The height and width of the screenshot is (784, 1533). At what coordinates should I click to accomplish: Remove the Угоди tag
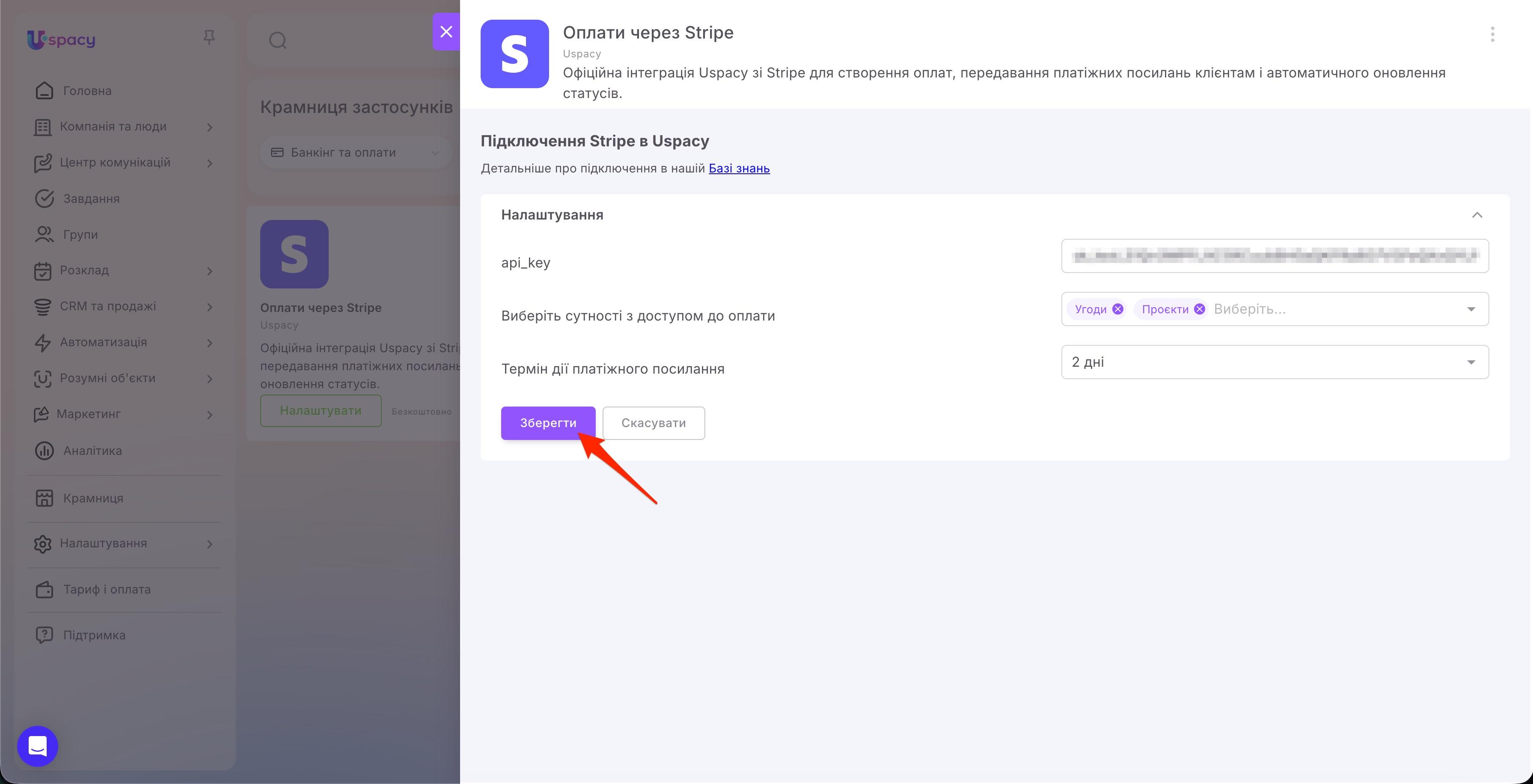pos(1117,309)
